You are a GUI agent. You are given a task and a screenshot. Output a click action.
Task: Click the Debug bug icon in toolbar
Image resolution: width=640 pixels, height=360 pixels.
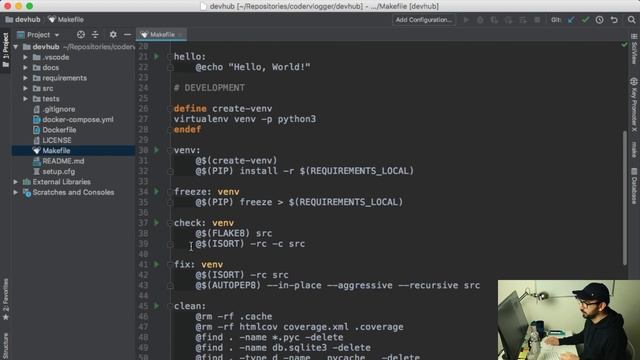[x=480, y=20]
